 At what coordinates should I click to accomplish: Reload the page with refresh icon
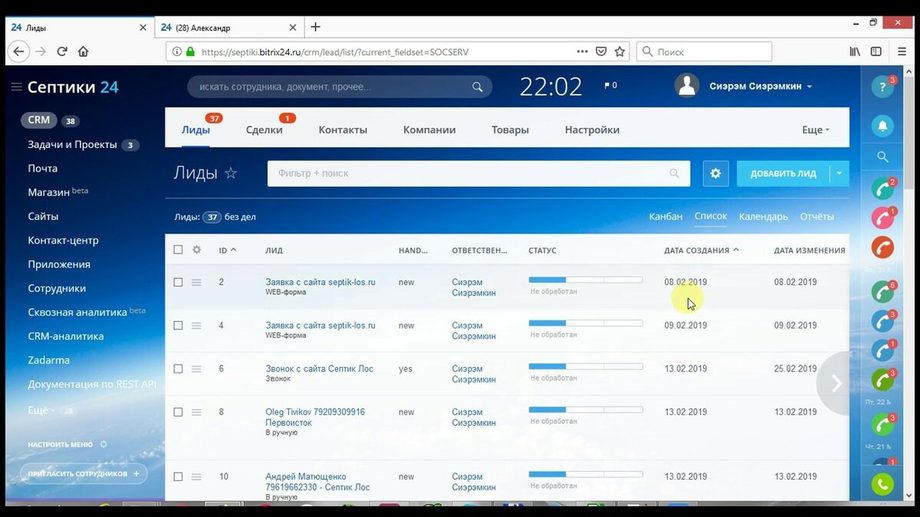tap(62, 52)
